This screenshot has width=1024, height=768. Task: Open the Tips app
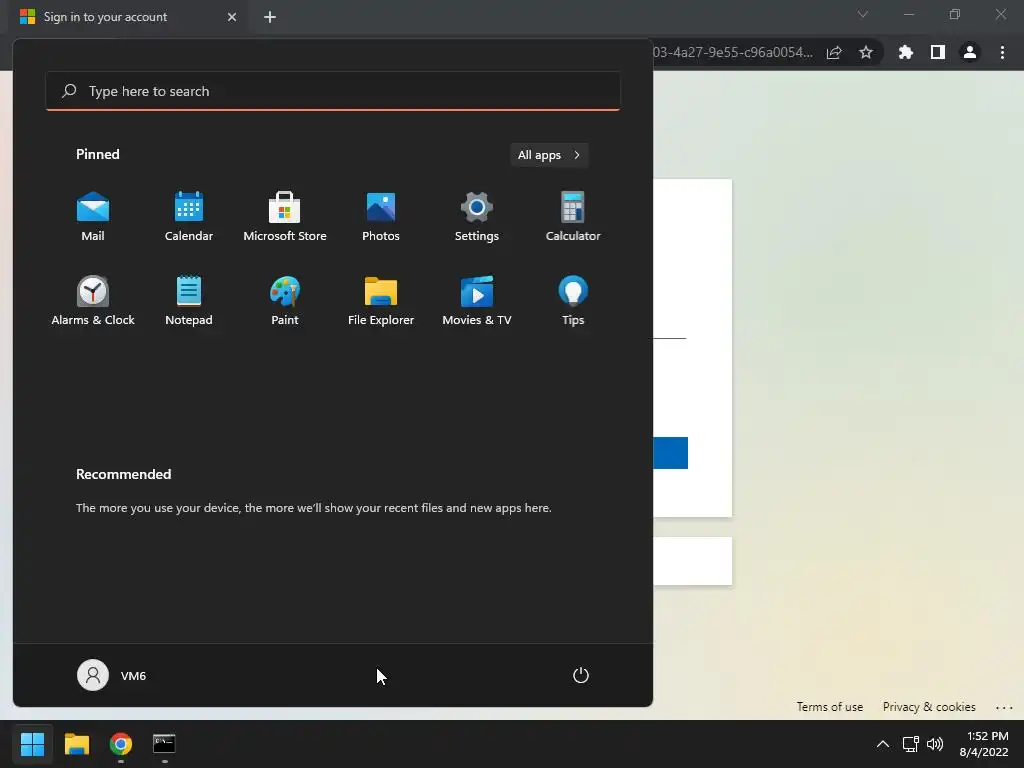point(573,301)
